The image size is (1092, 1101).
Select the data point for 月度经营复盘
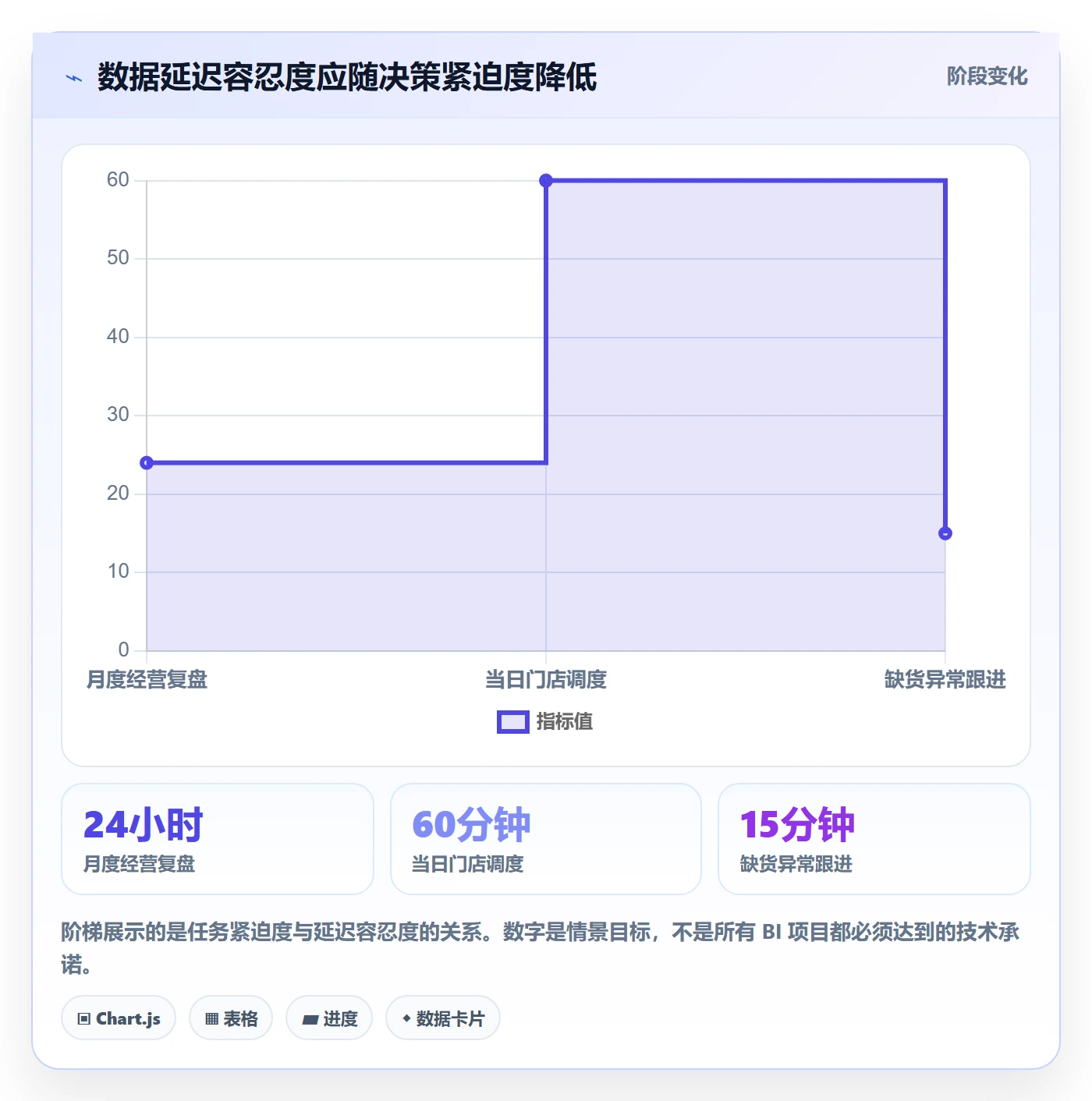(147, 463)
